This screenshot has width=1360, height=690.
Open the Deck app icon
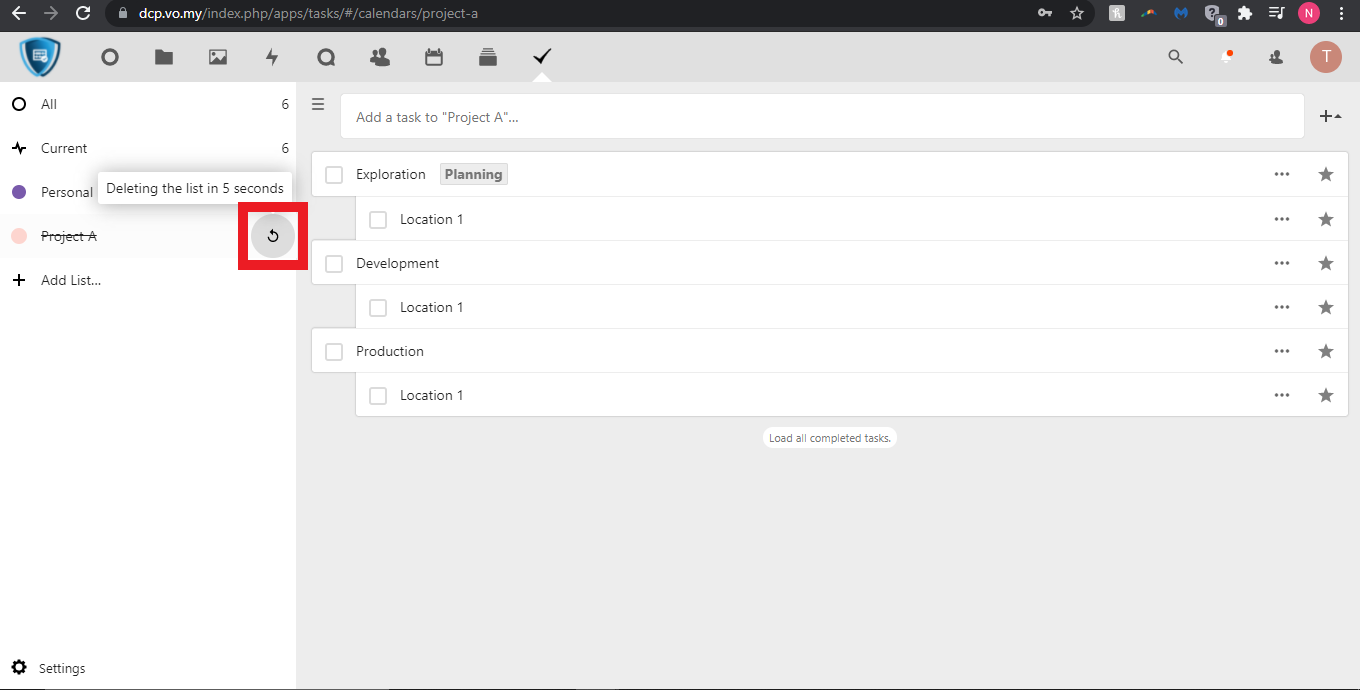[x=488, y=57]
